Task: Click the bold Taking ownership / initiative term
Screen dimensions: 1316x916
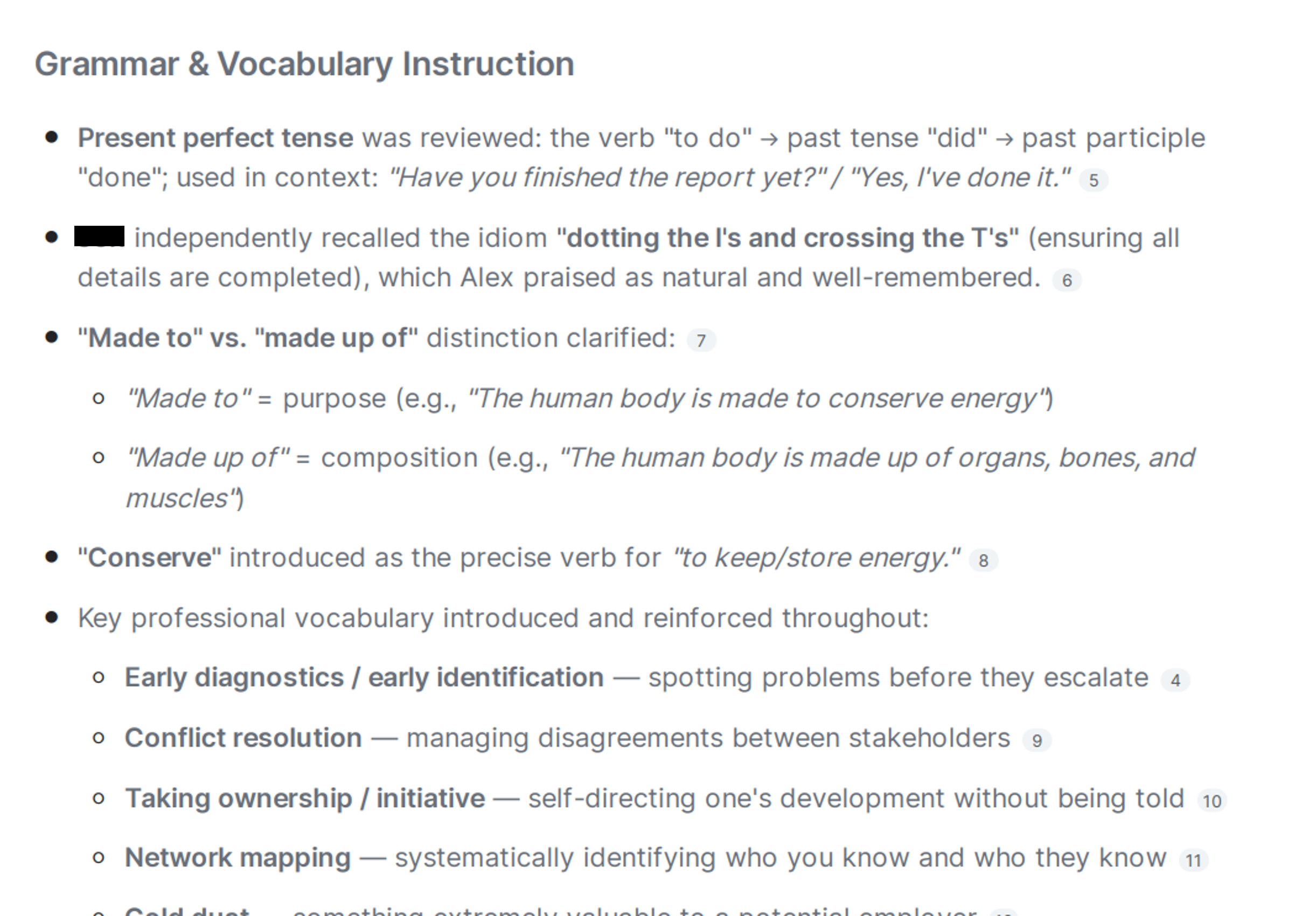Action: point(305,799)
